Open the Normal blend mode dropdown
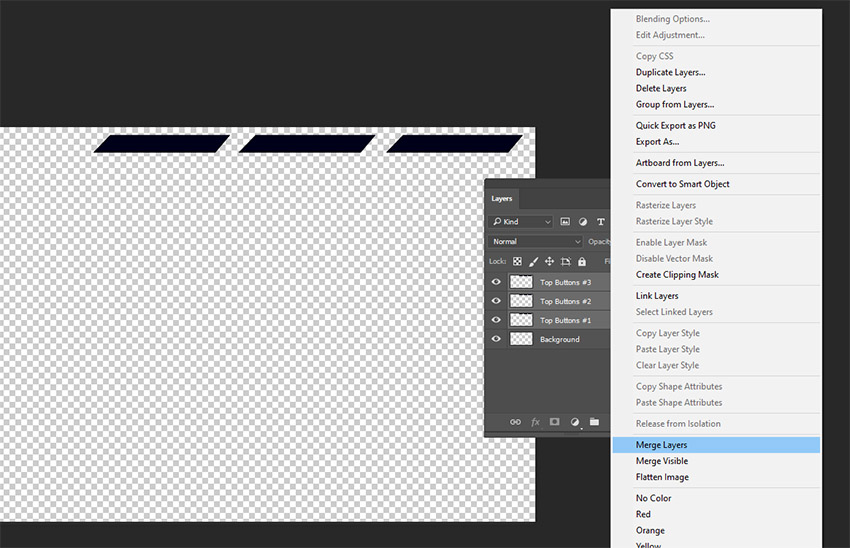This screenshot has width=850, height=548. pos(535,241)
